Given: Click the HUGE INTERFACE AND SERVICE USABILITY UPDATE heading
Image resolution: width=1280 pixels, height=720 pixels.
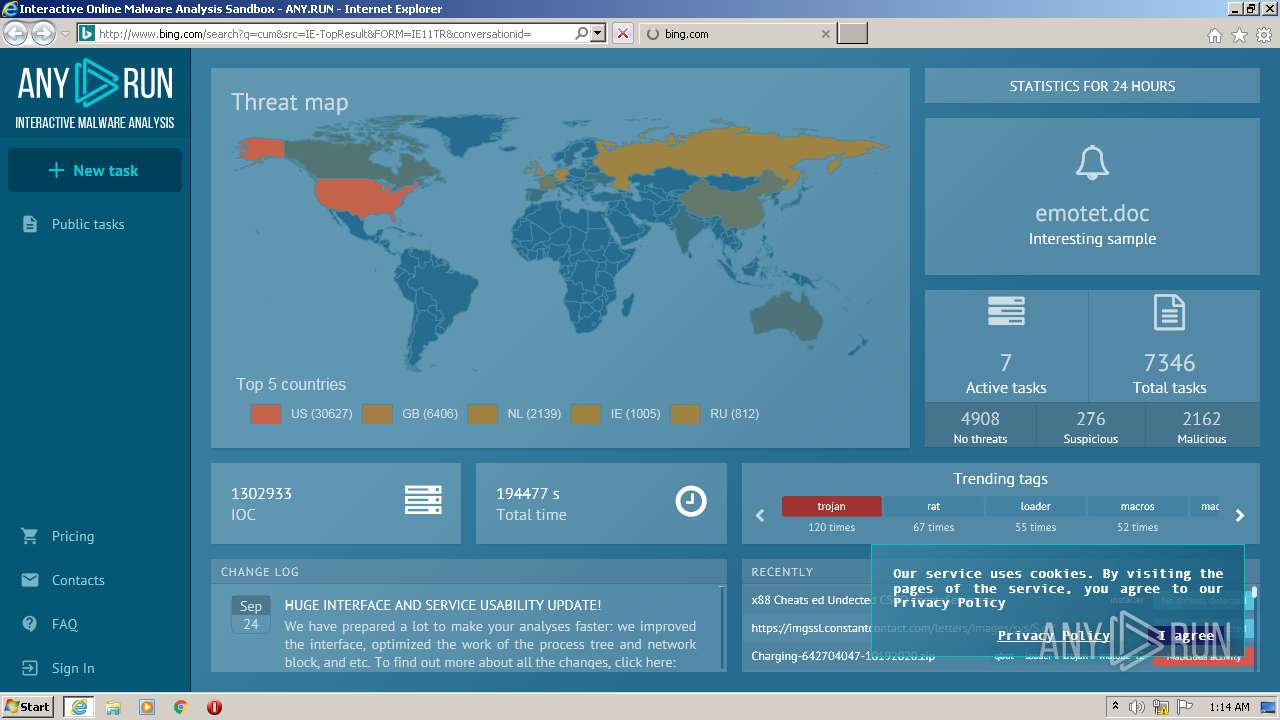Looking at the screenshot, I should [x=443, y=605].
